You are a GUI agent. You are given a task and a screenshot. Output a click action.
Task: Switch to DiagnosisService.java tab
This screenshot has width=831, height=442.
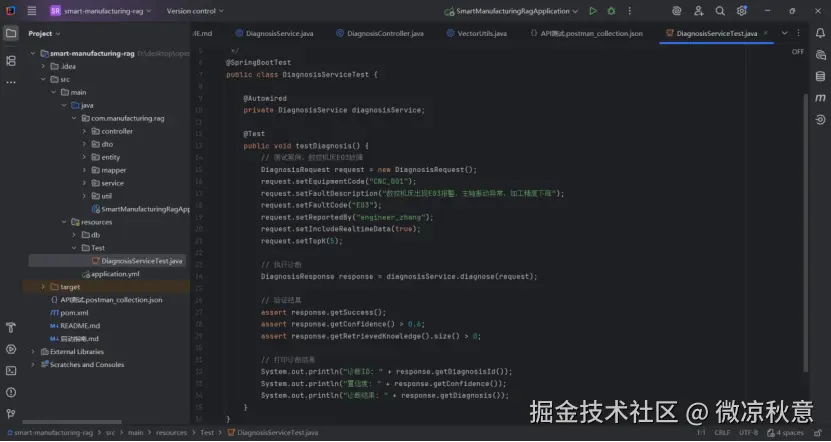click(274, 33)
